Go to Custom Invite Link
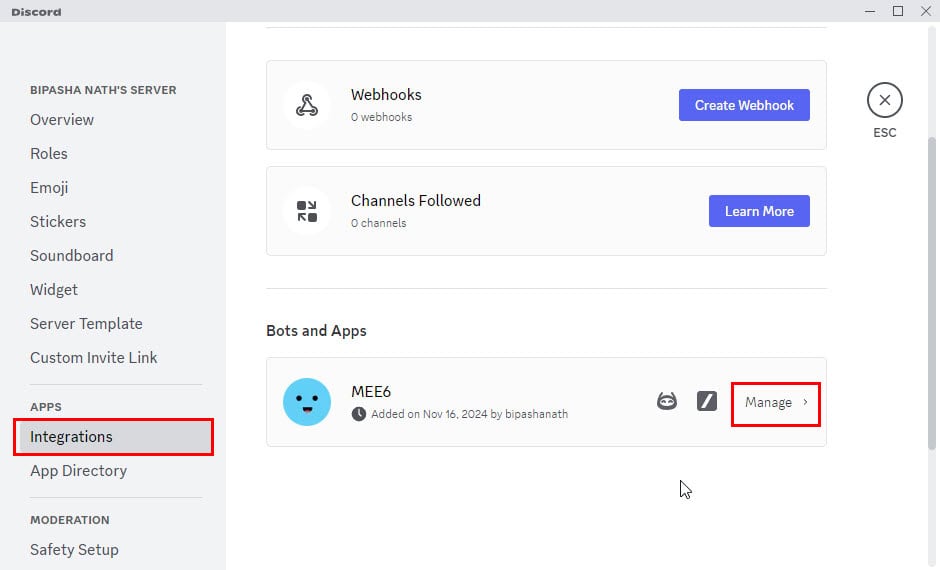 pyautogui.click(x=94, y=358)
